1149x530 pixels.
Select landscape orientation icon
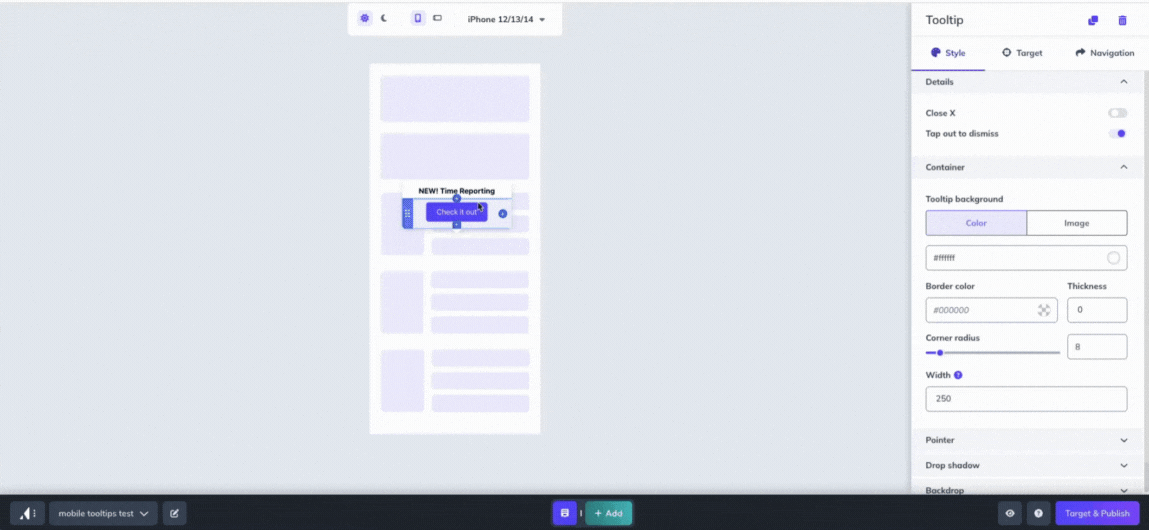tap(437, 18)
